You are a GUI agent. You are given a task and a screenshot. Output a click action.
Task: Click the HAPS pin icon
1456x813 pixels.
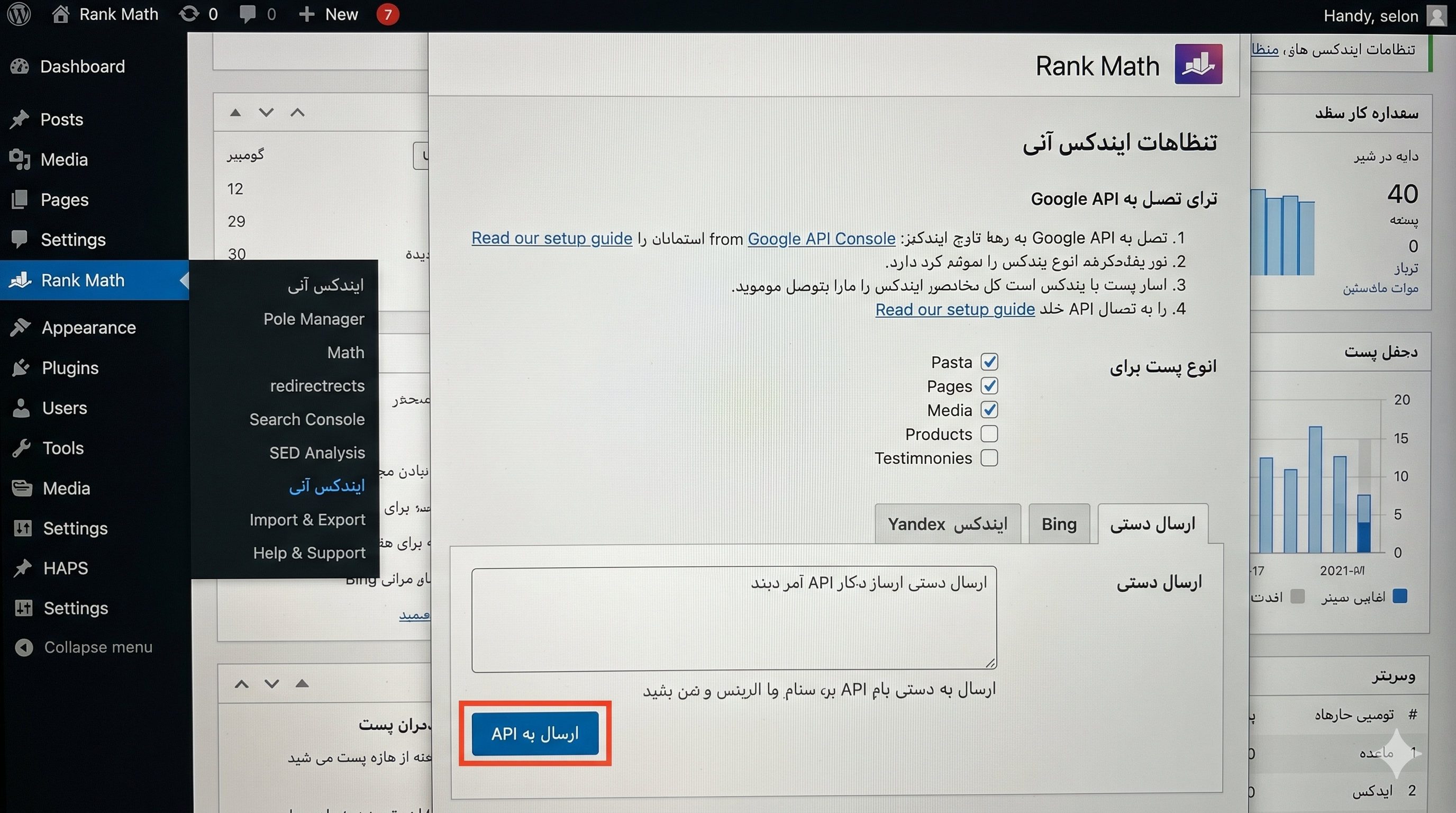click(x=23, y=567)
